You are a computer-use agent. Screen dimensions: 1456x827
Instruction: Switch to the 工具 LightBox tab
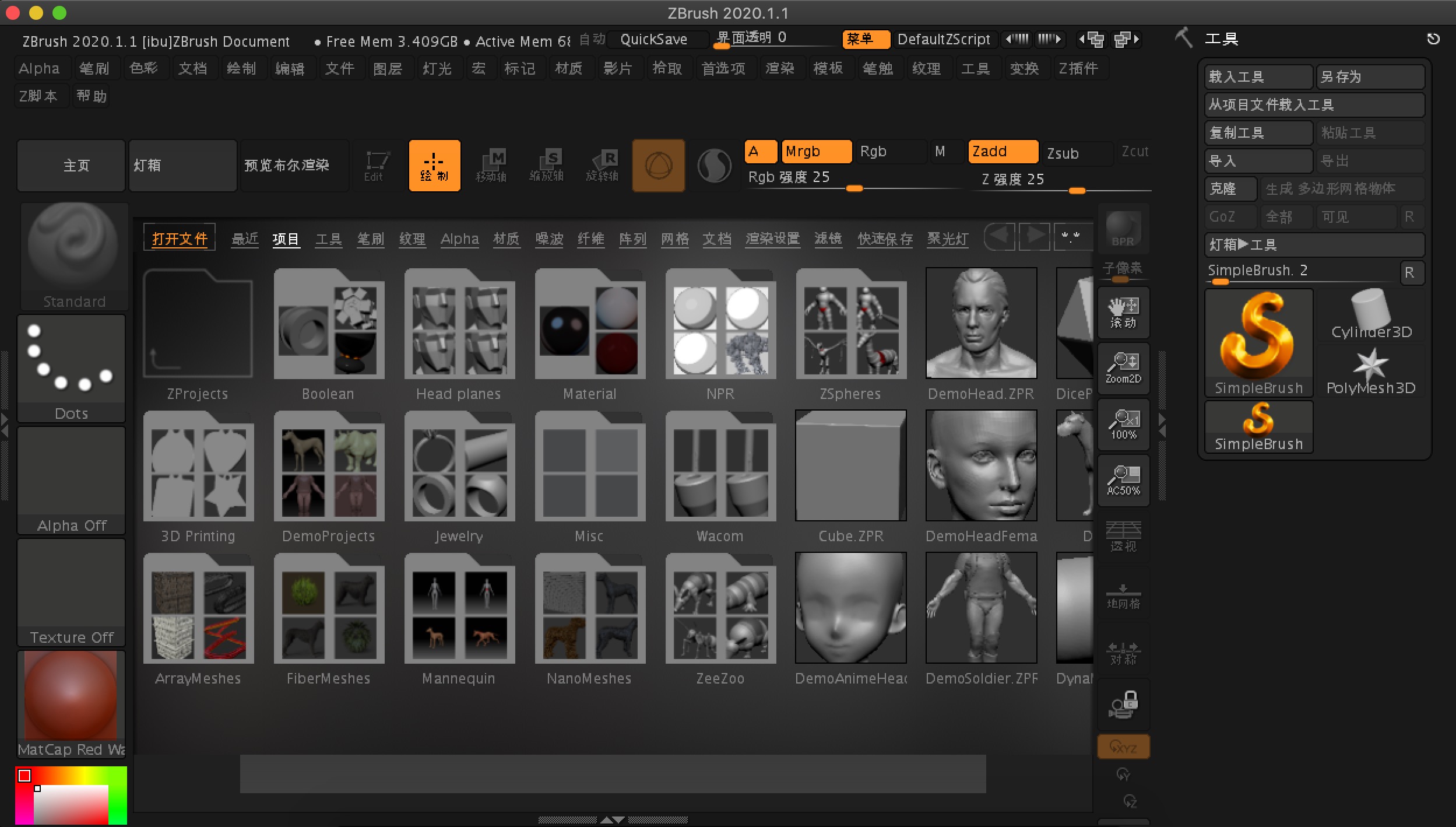(x=328, y=239)
